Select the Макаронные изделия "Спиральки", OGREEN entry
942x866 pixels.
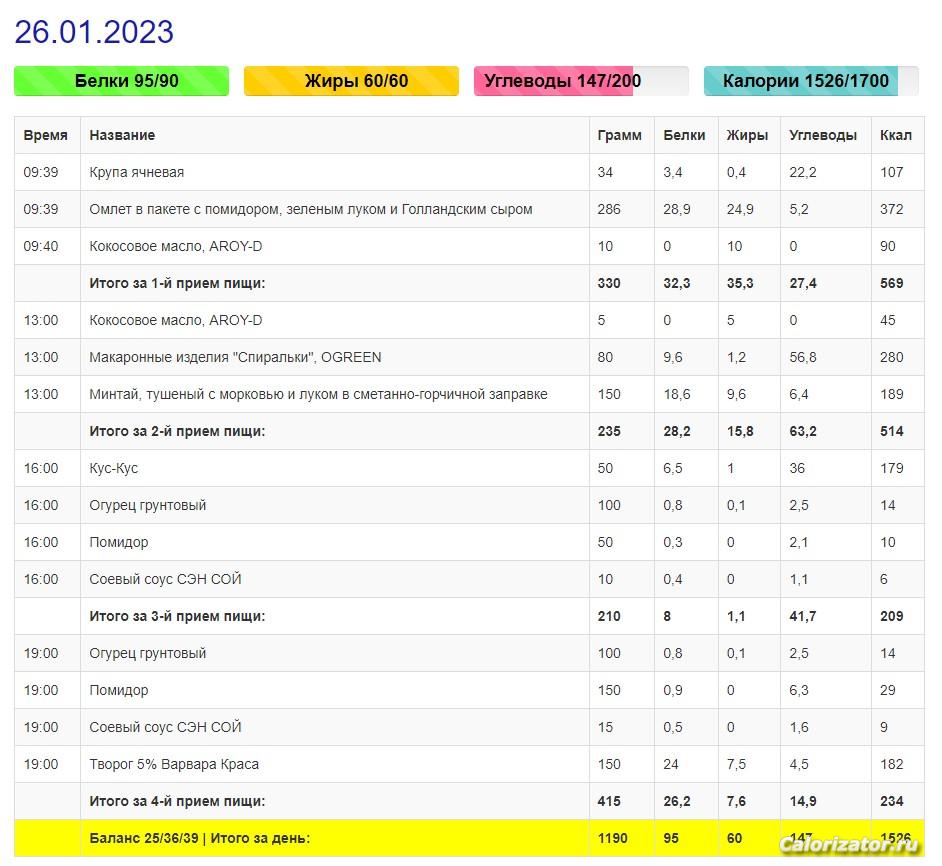pyautogui.click(x=235, y=358)
